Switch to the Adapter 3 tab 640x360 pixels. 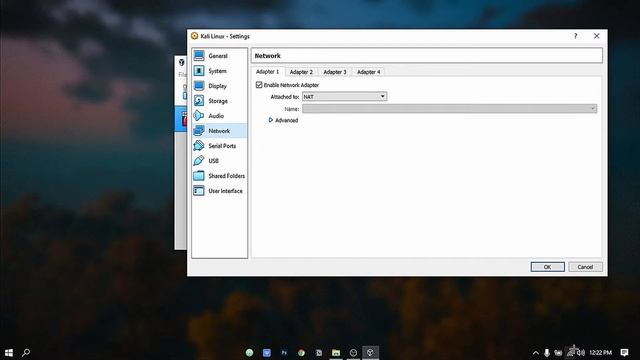click(x=335, y=72)
